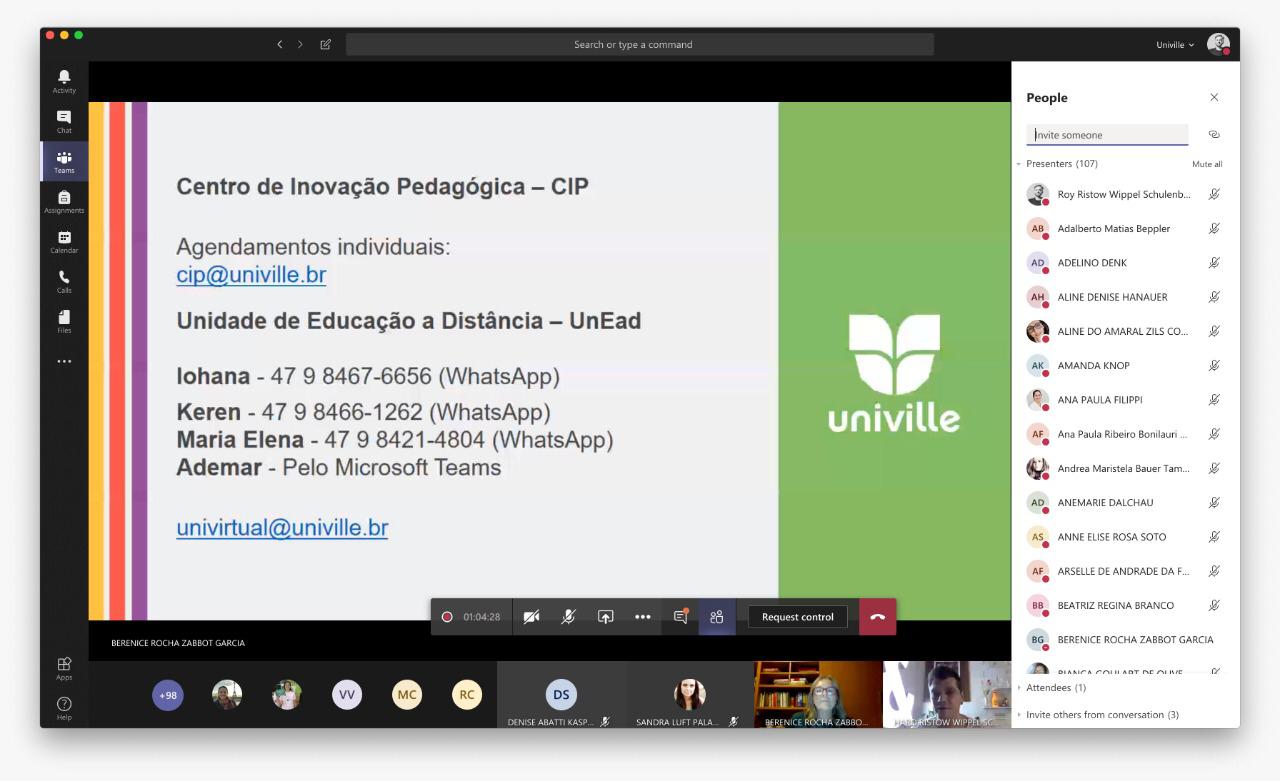Select Denise Abatti participant tile

pyautogui.click(x=561, y=695)
